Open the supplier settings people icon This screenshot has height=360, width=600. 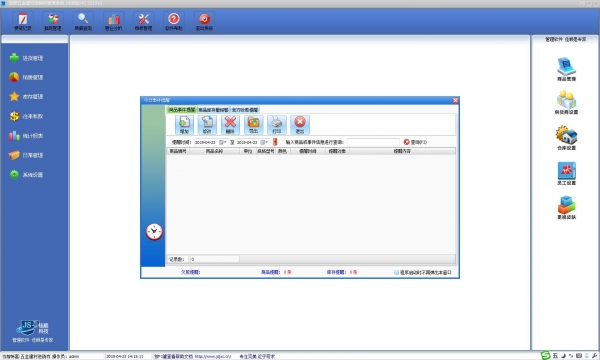coord(566,102)
